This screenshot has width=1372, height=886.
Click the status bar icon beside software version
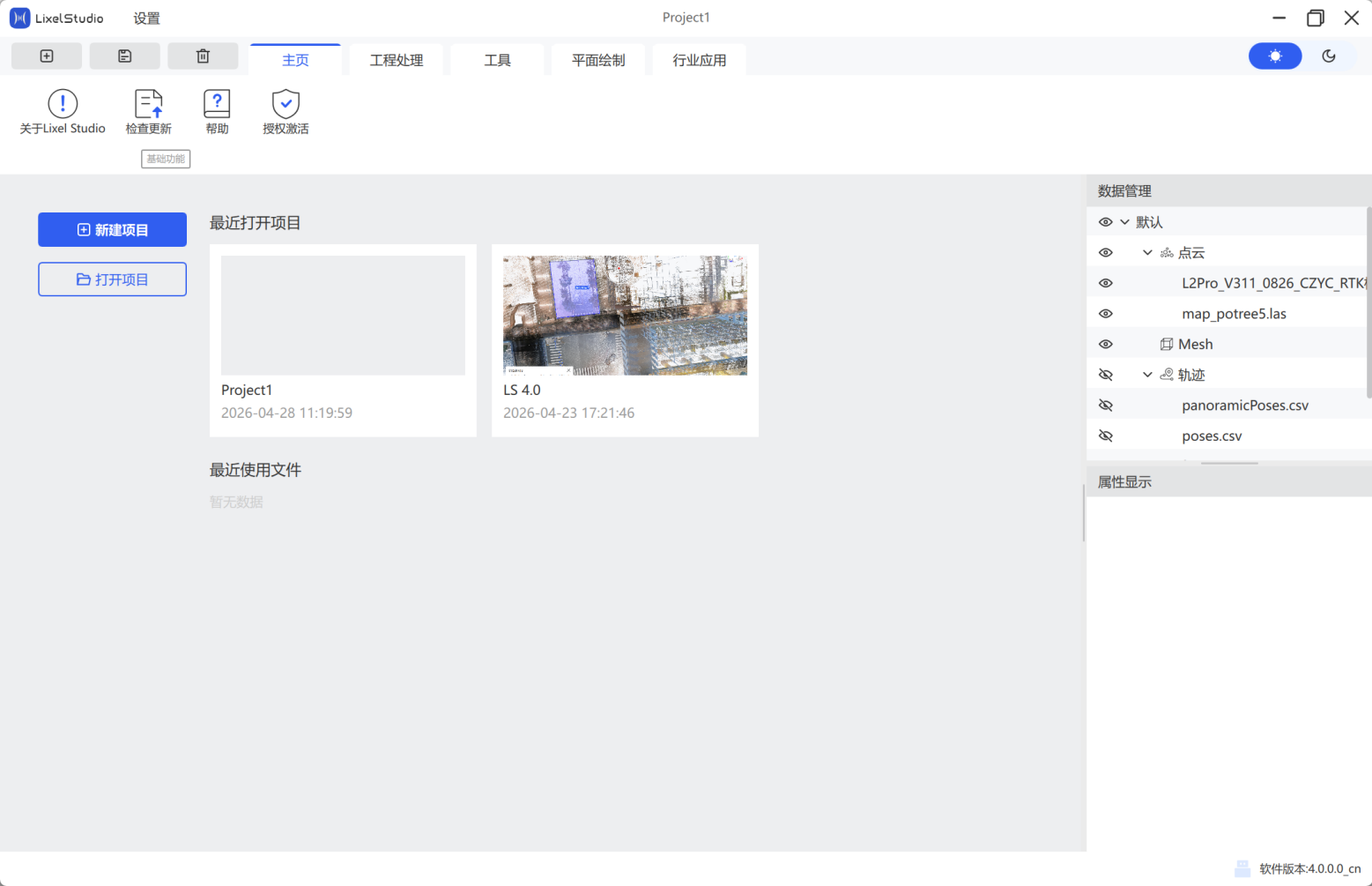point(1242,869)
